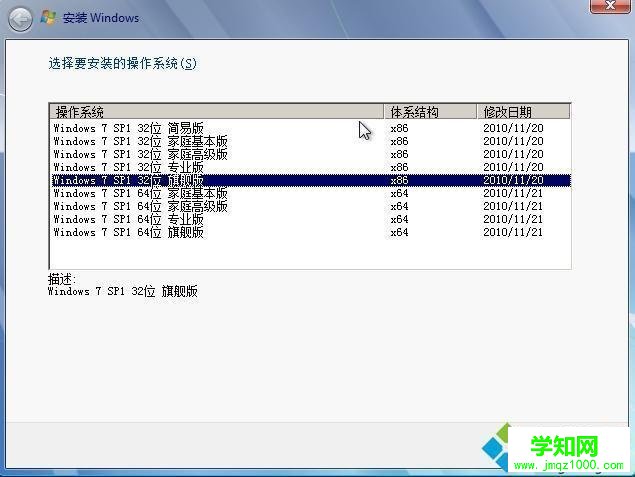Click x64 in the 64位 旗舰版 row

tap(399, 232)
